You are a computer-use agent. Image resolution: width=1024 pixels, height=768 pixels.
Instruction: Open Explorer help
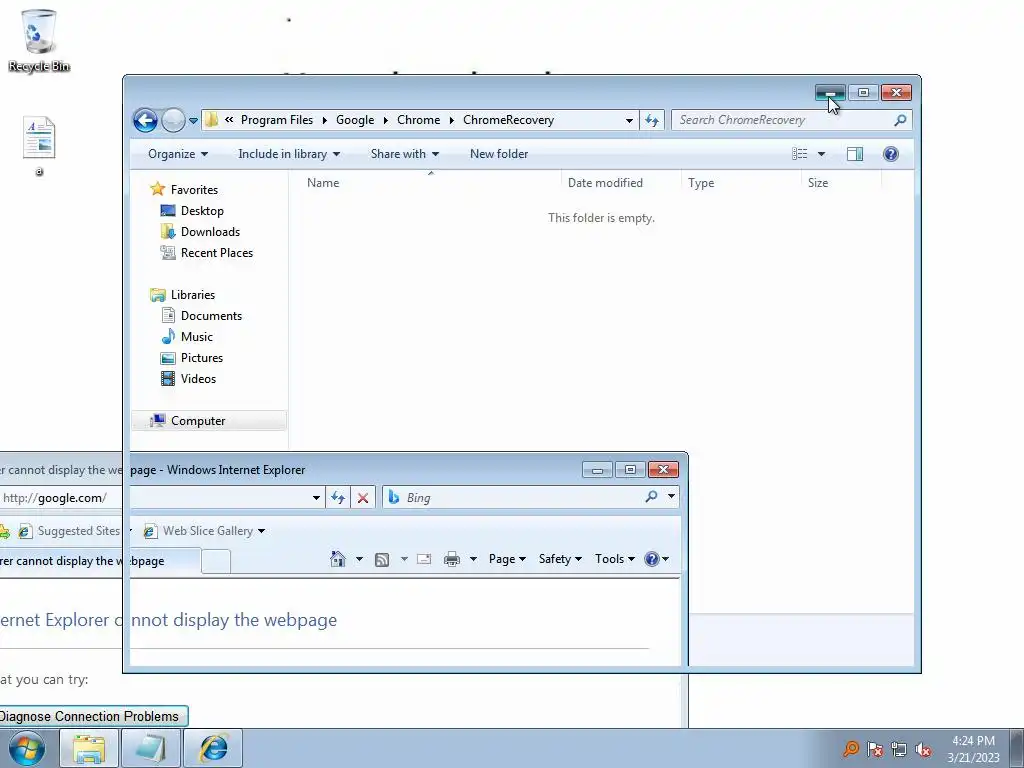[891, 154]
